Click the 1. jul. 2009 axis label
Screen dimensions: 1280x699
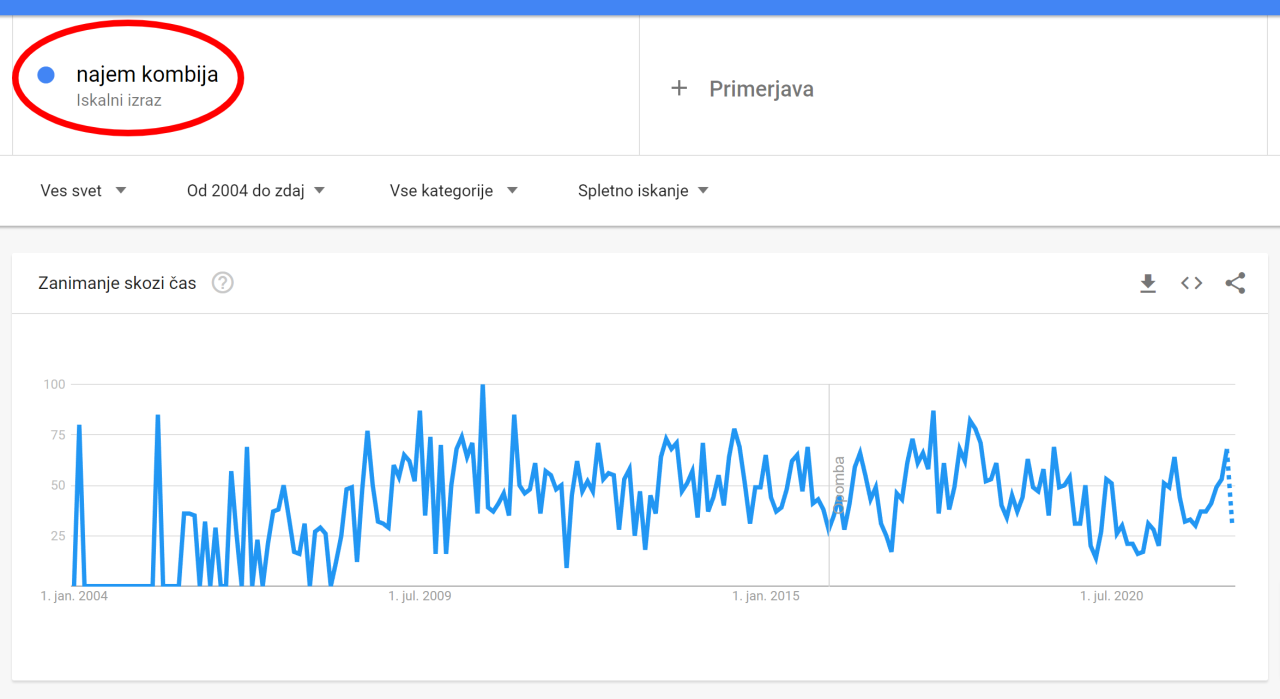[420, 597]
